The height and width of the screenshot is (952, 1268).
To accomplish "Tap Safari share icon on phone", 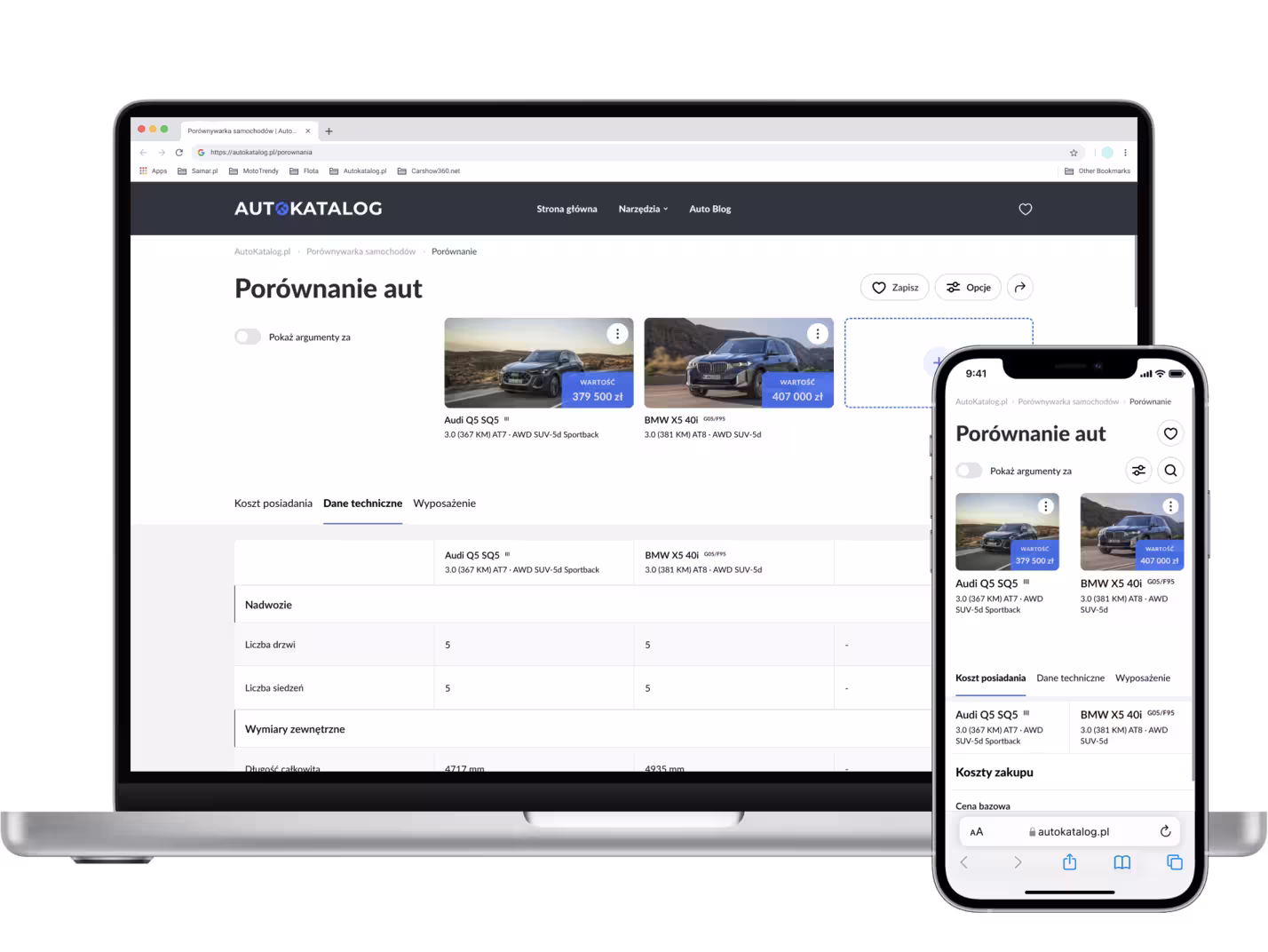I will [x=1069, y=861].
